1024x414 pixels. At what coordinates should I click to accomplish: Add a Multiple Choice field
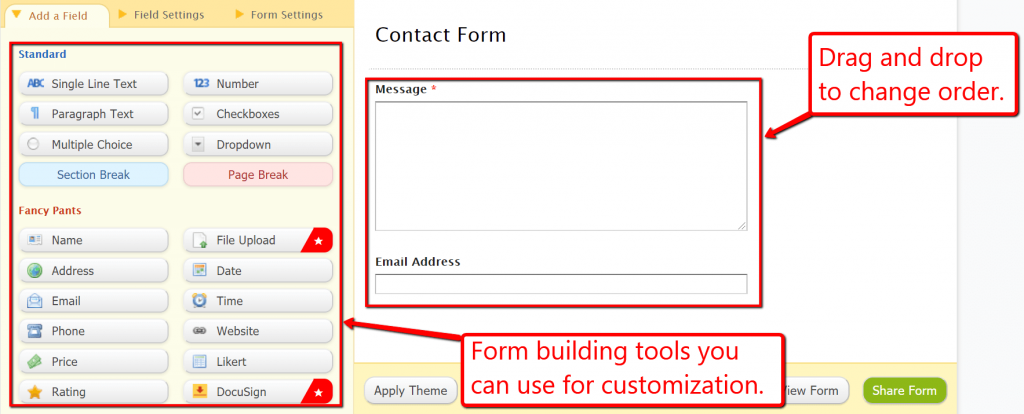93,144
